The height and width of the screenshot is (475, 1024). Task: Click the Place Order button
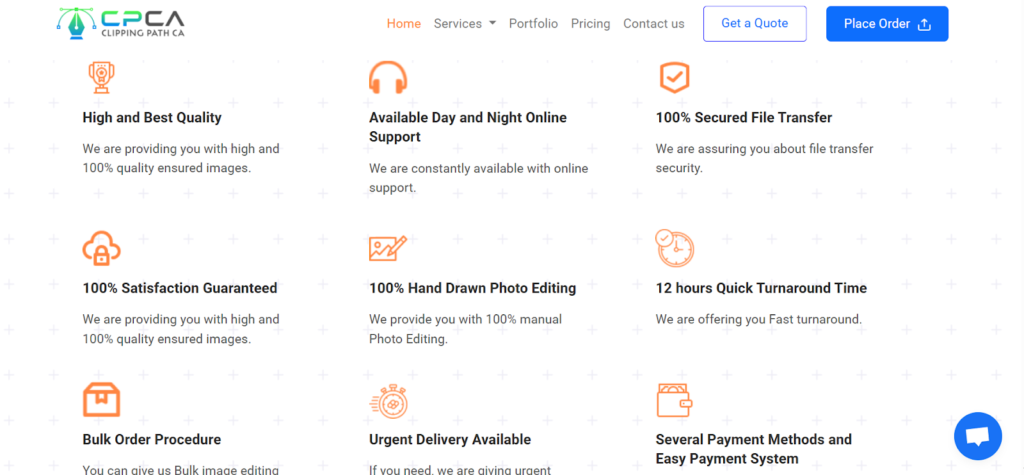[887, 24]
